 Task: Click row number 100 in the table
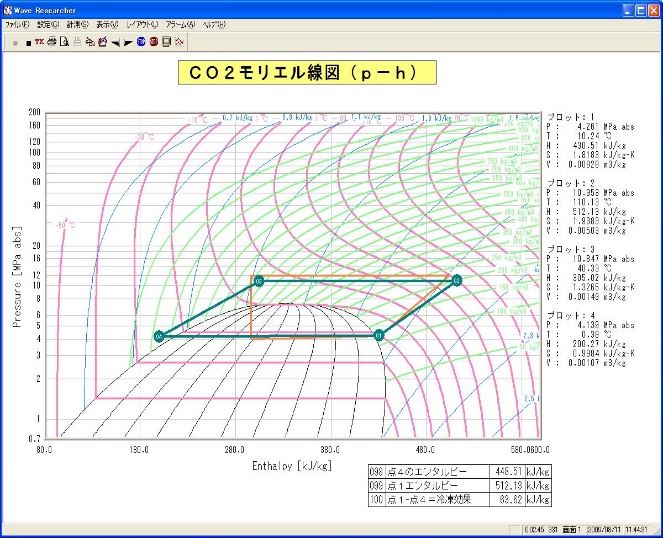click(377, 499)
